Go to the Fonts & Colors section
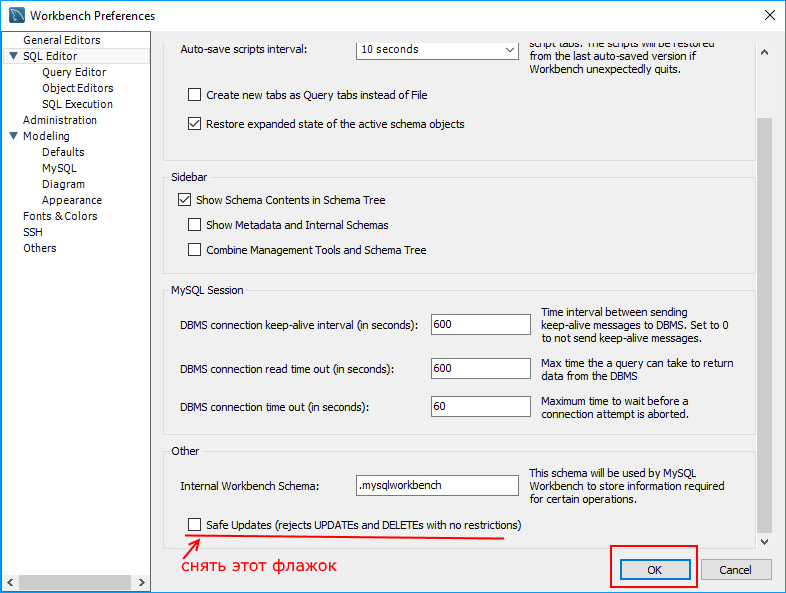This screenshot has width=786, height=593. click(60, 216)
